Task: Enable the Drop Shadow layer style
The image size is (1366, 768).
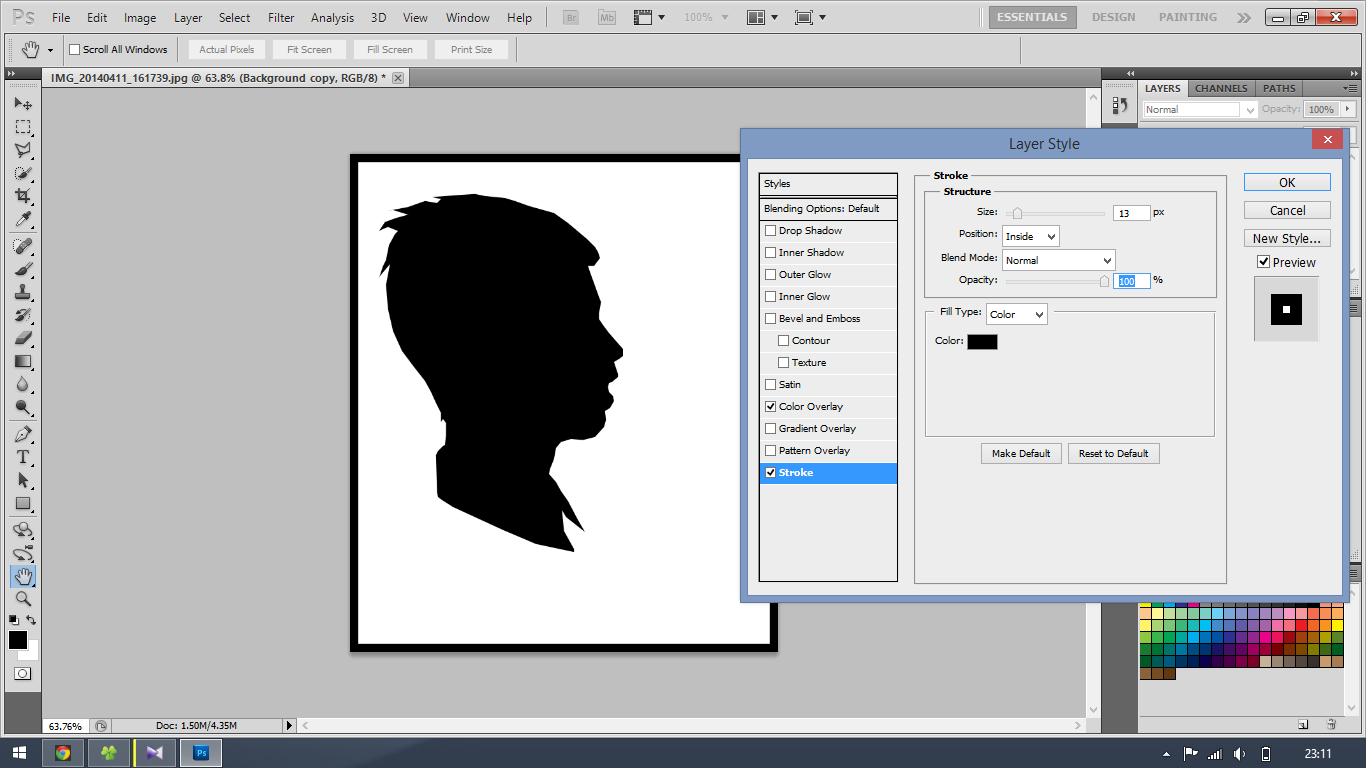Action: click(x=771, y=230)
